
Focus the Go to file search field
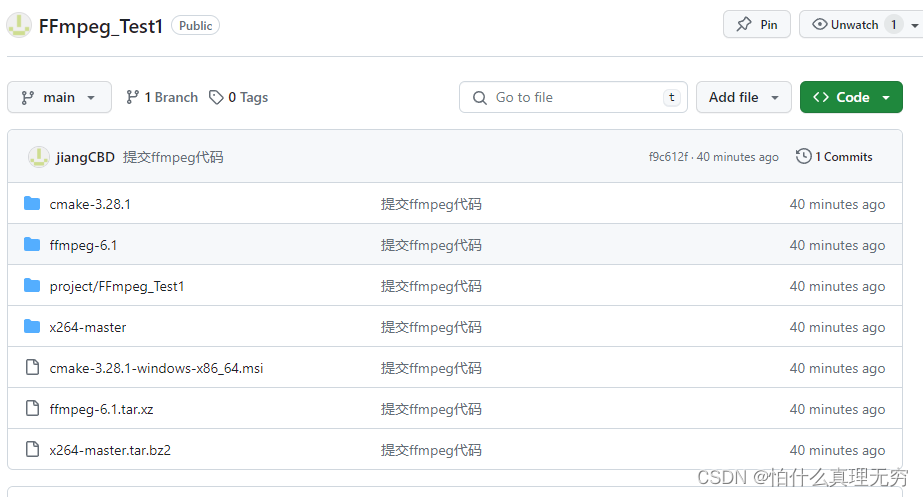click(x=573, y=97)
